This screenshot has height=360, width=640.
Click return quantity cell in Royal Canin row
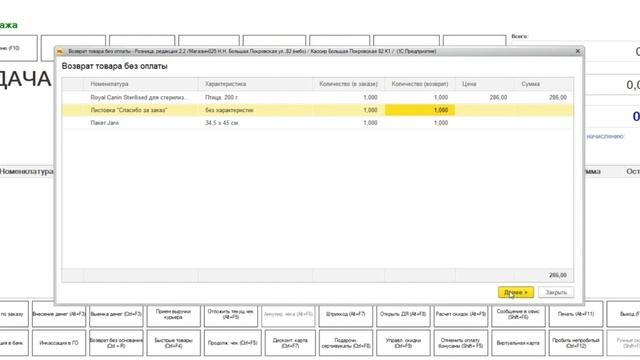(x=420, y=97)
